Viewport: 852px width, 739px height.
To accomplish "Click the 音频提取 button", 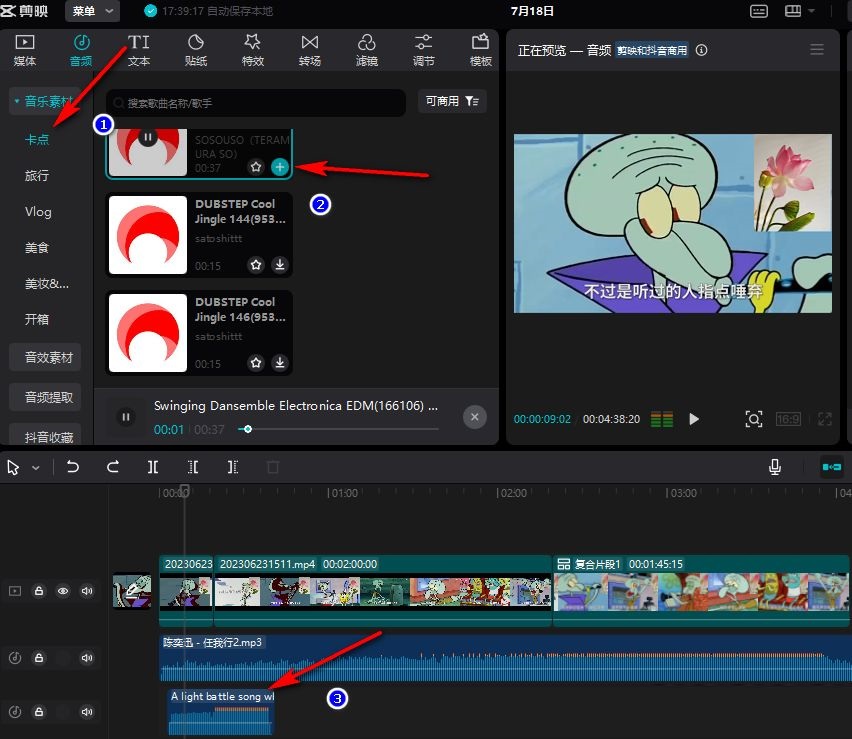I will click(49, 397).
